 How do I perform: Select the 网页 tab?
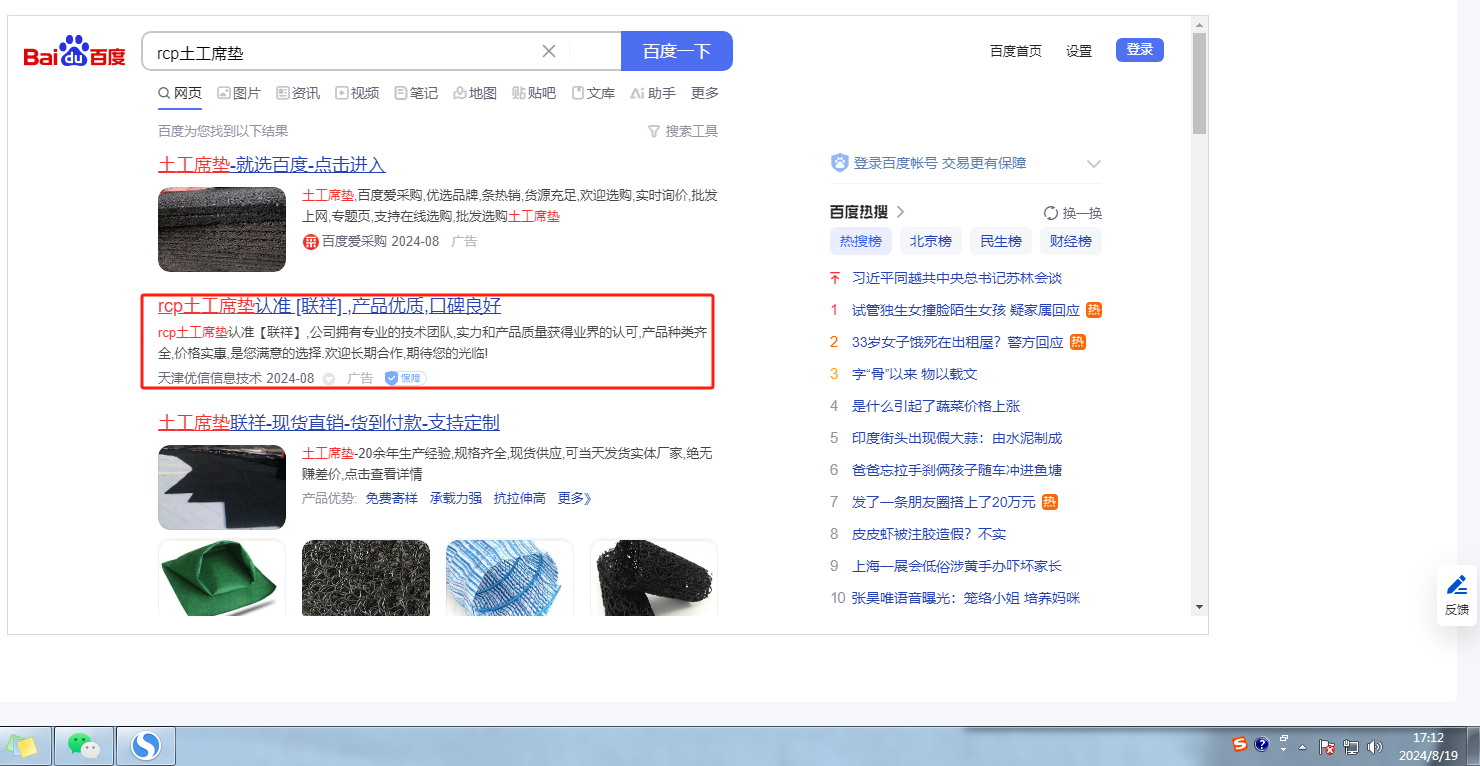click(180, 93)
